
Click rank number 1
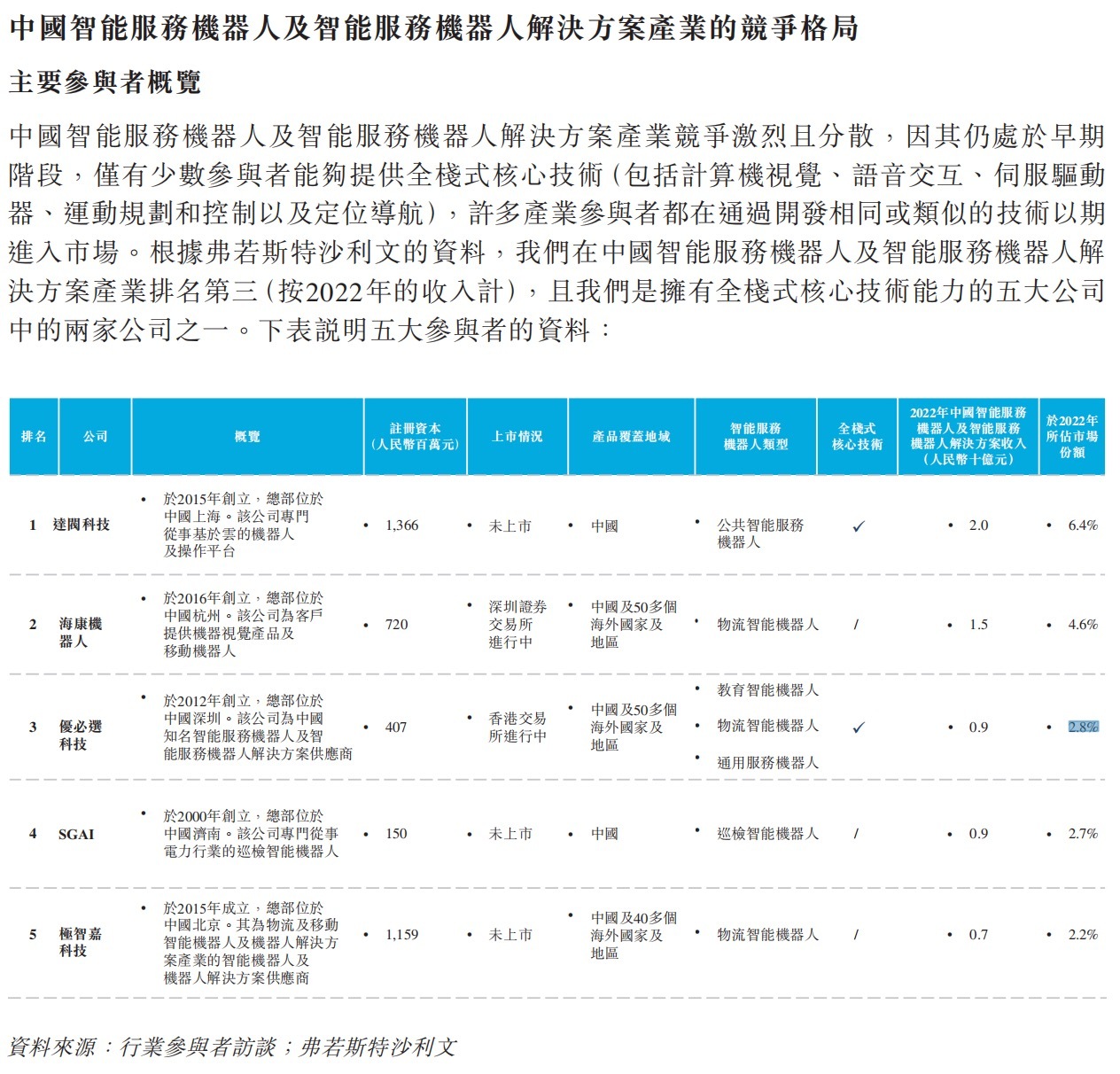[x=33, y=525]
